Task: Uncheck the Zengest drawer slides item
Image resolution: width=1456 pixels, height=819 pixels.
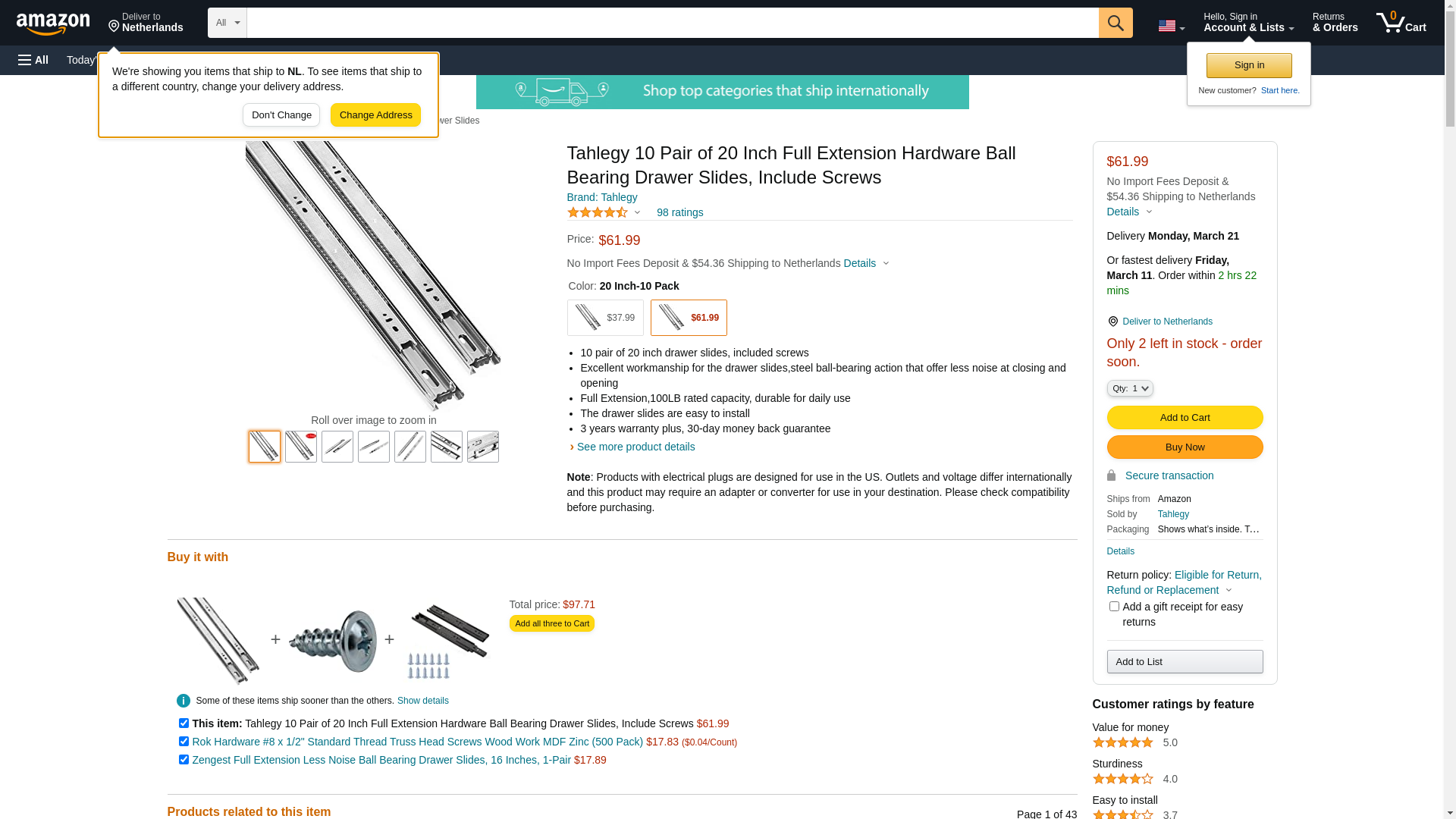Action: 184,759
